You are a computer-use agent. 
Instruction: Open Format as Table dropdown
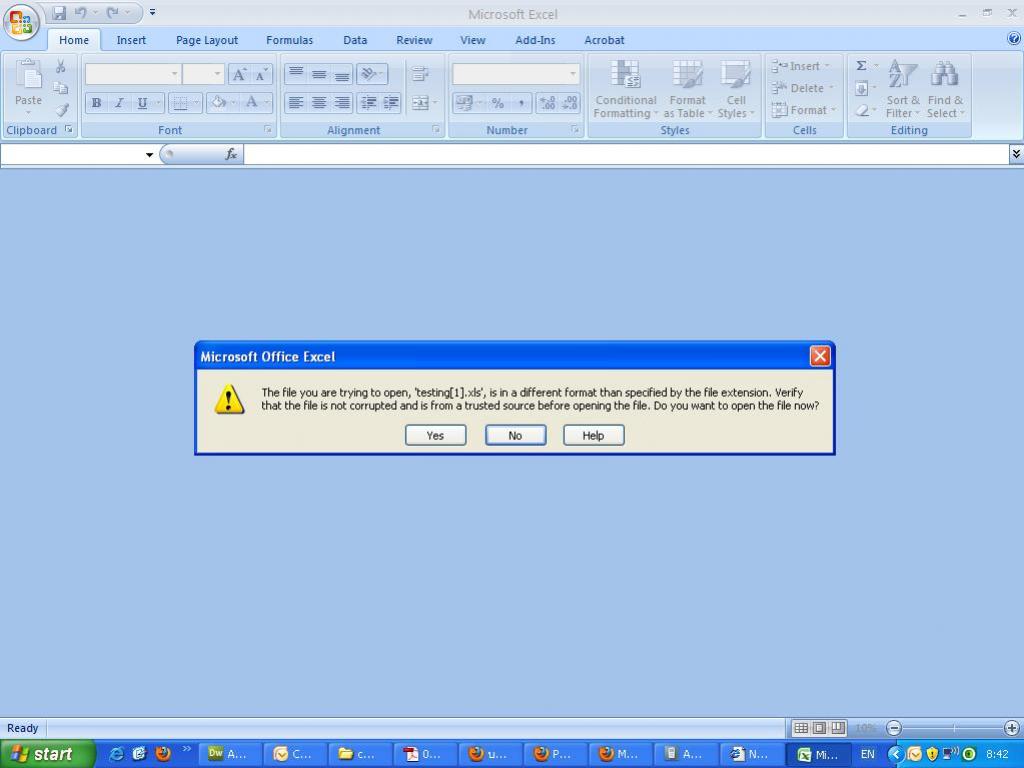pos(687,89)
